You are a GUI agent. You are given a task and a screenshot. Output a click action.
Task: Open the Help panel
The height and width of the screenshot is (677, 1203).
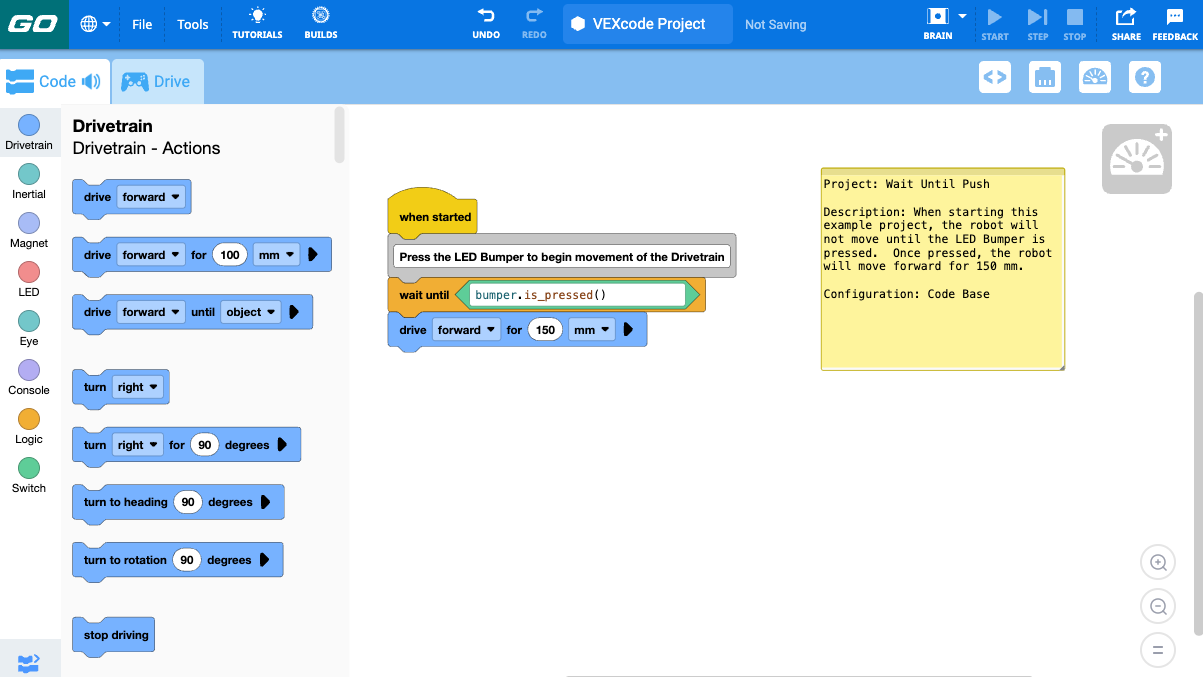(1144, 77)
